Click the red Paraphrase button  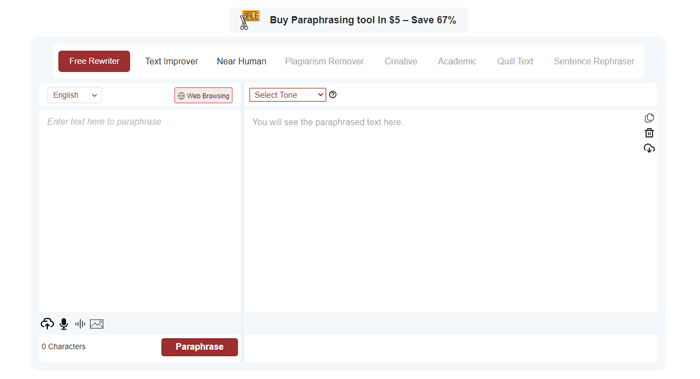pos(200,347)
